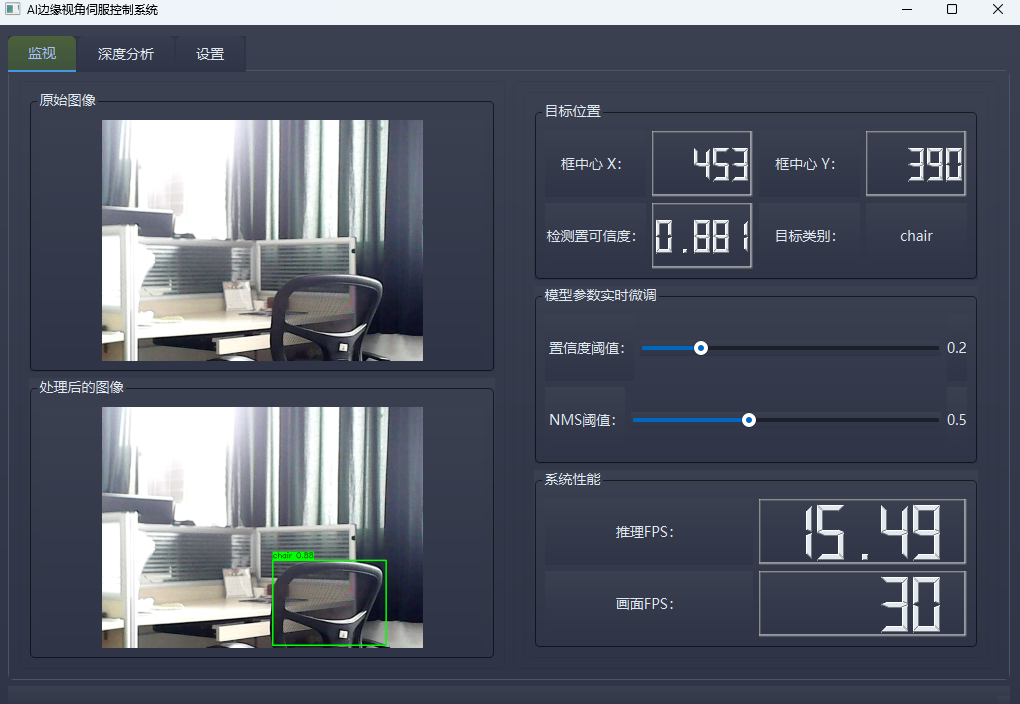The image size is (1020, 704).
Task: Click the 框中心 Y value display
Action: coord(915,163)
